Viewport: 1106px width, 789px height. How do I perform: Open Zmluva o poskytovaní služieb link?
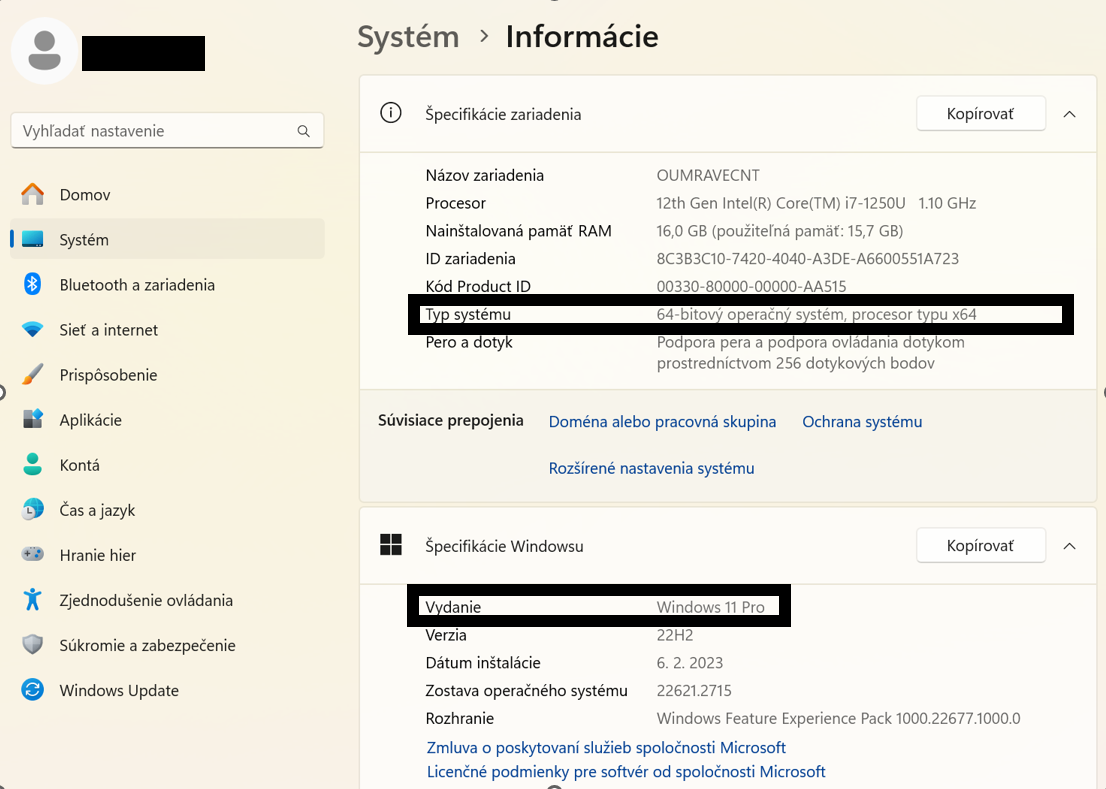[x=606, y=747]
